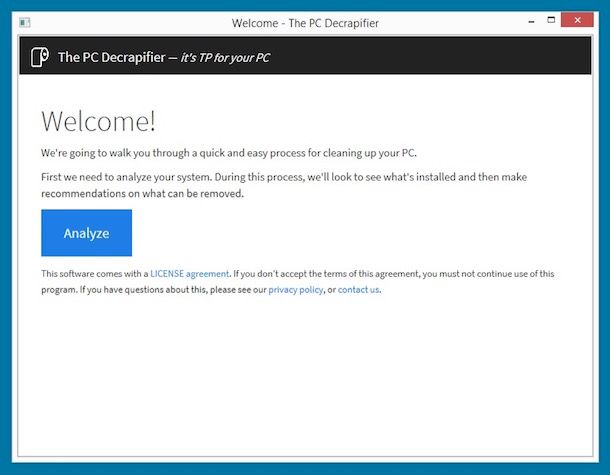The width and height of the screenshot is (610, 475).
Task: Click the Analyze button
Action: click(x=86, y=233)
